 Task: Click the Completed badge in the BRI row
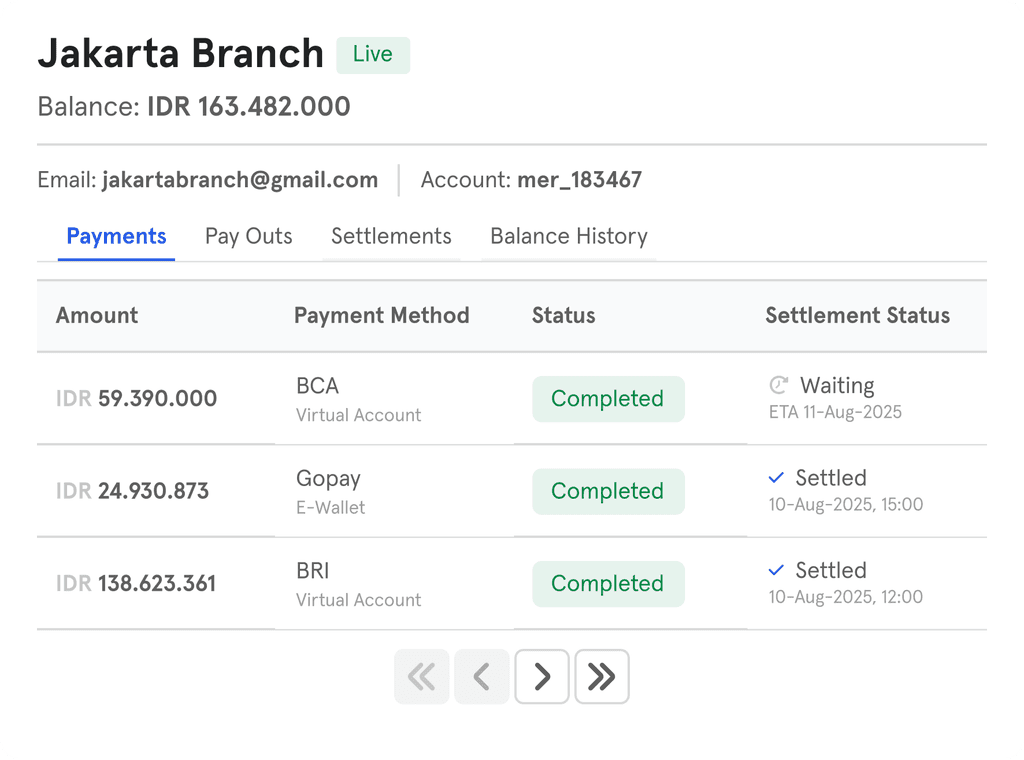pos(608,584)
